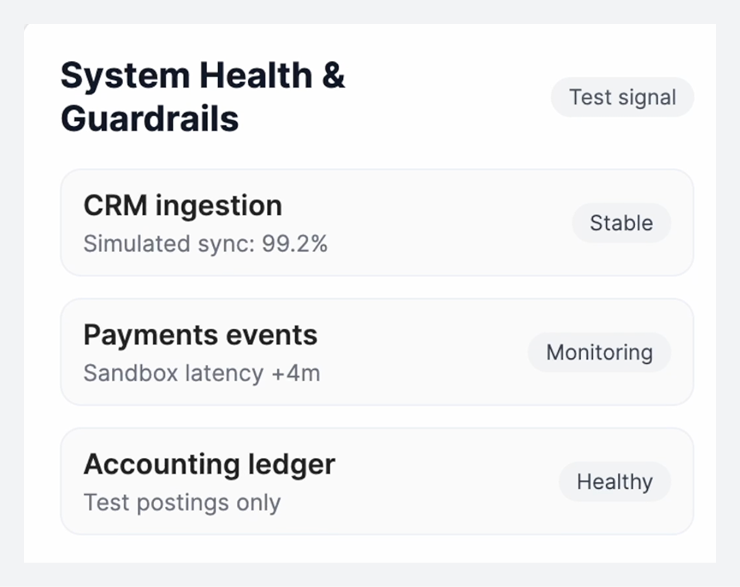Viewport: 740px width, 587px height.
Task: Click the Accounting ledger title text
Action: pos(209,464)
